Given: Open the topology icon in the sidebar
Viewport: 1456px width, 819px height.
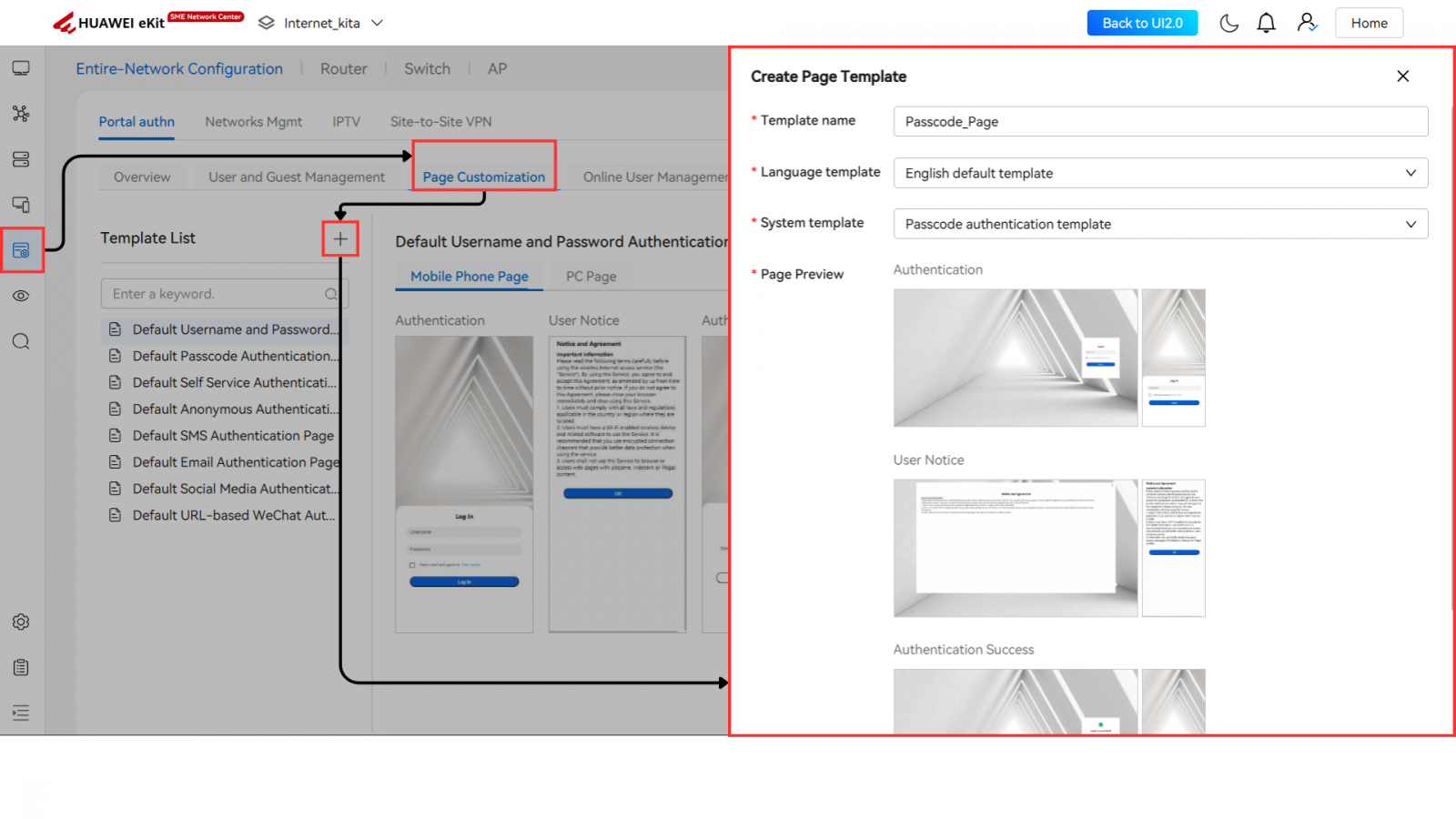Looking at the screenshot, I should (21, 114).
